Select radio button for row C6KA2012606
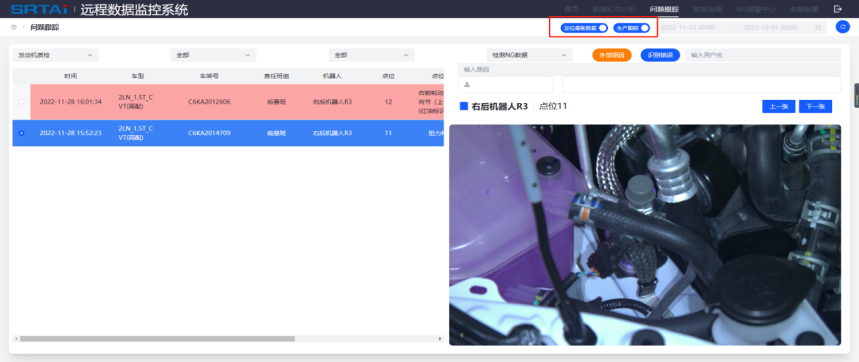This screenshot has height=362, width=859. click(21, 102)
